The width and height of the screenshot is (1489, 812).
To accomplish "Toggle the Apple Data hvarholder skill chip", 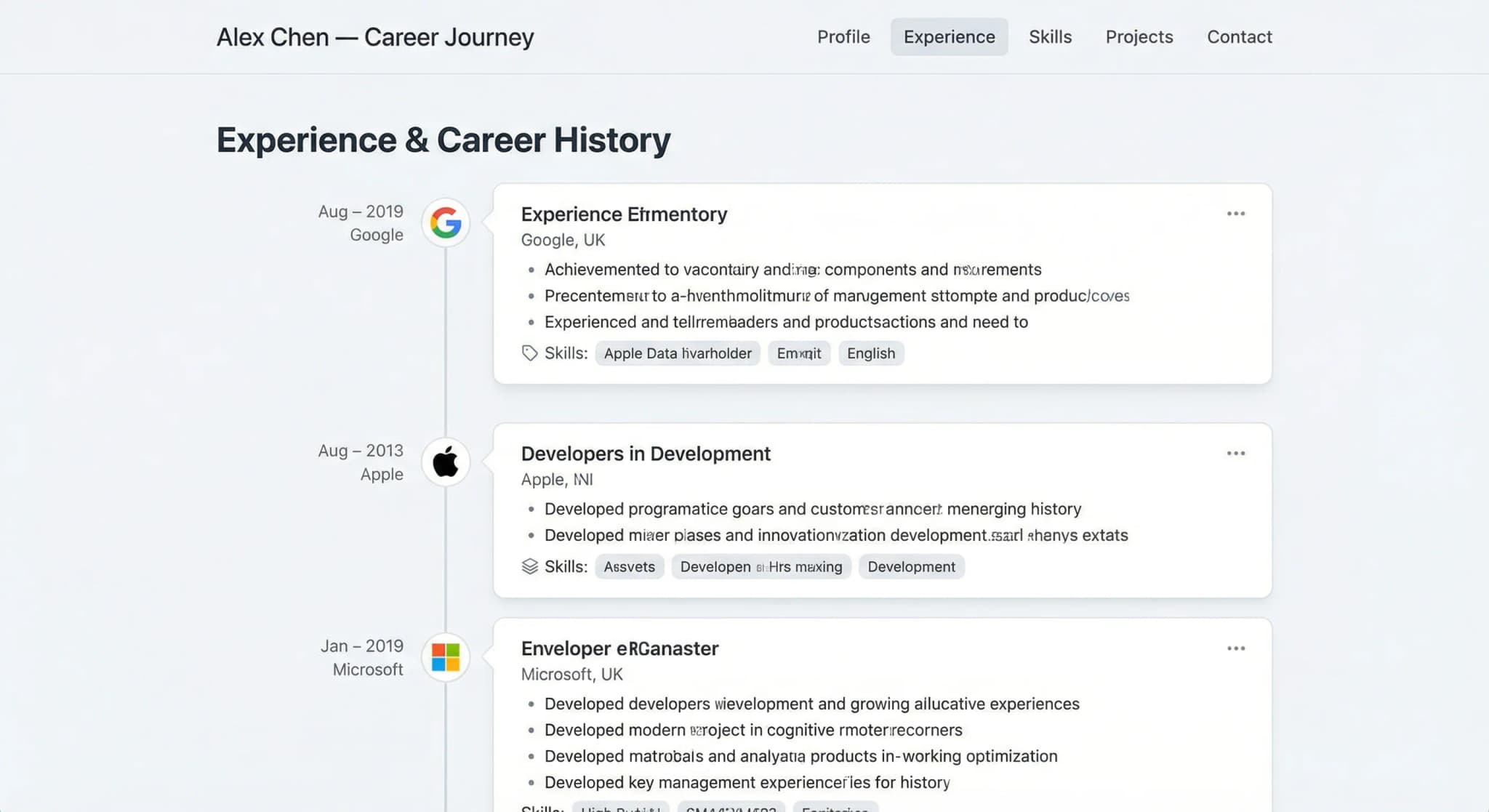I will (x=677, y=353).
